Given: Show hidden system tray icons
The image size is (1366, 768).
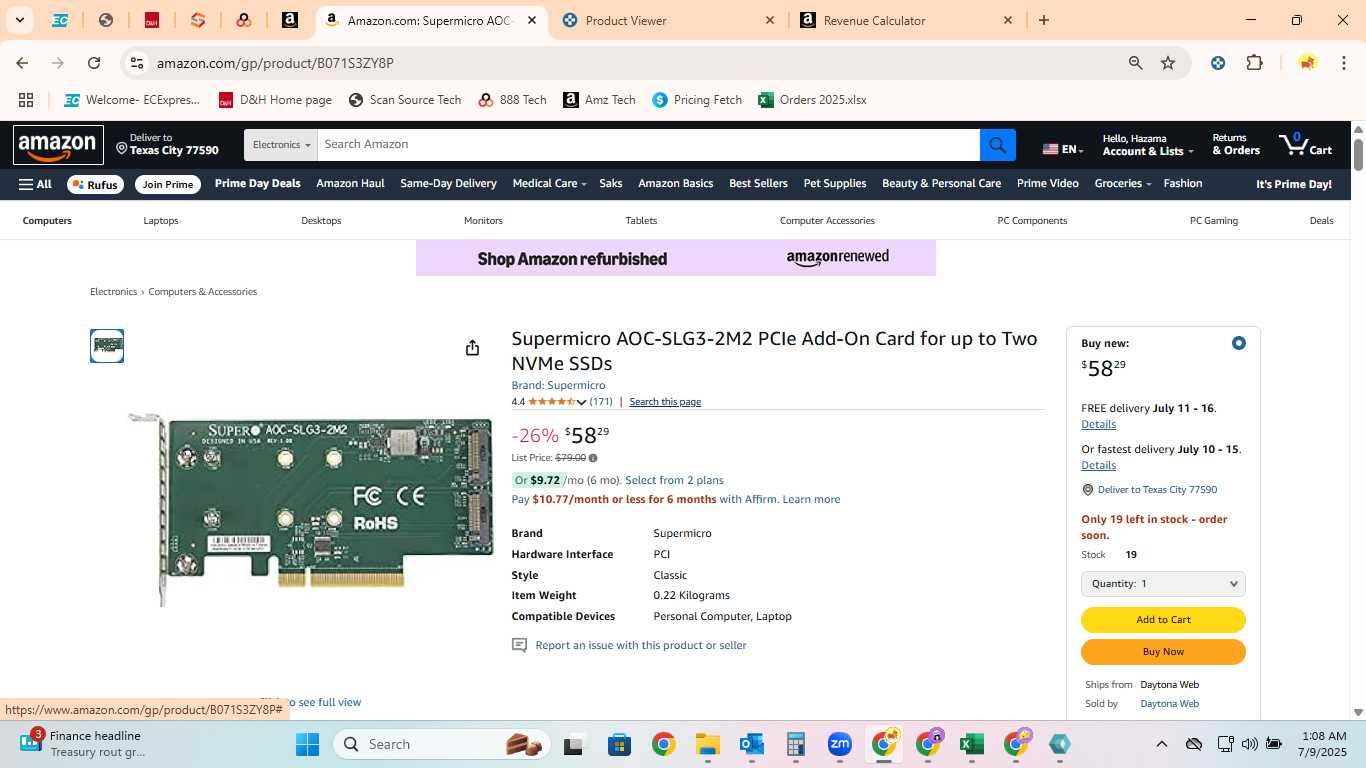Looking at the screenshot, I should 1161,744.
